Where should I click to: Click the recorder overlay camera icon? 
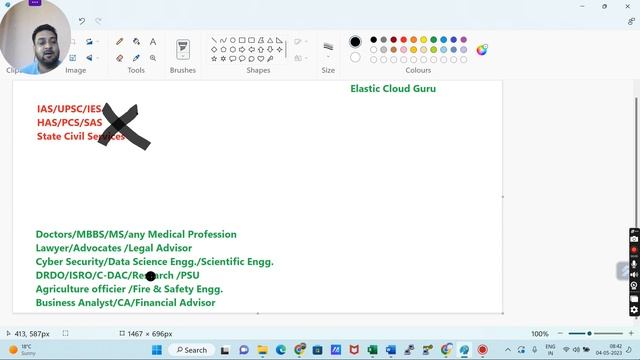click(634, 239)
